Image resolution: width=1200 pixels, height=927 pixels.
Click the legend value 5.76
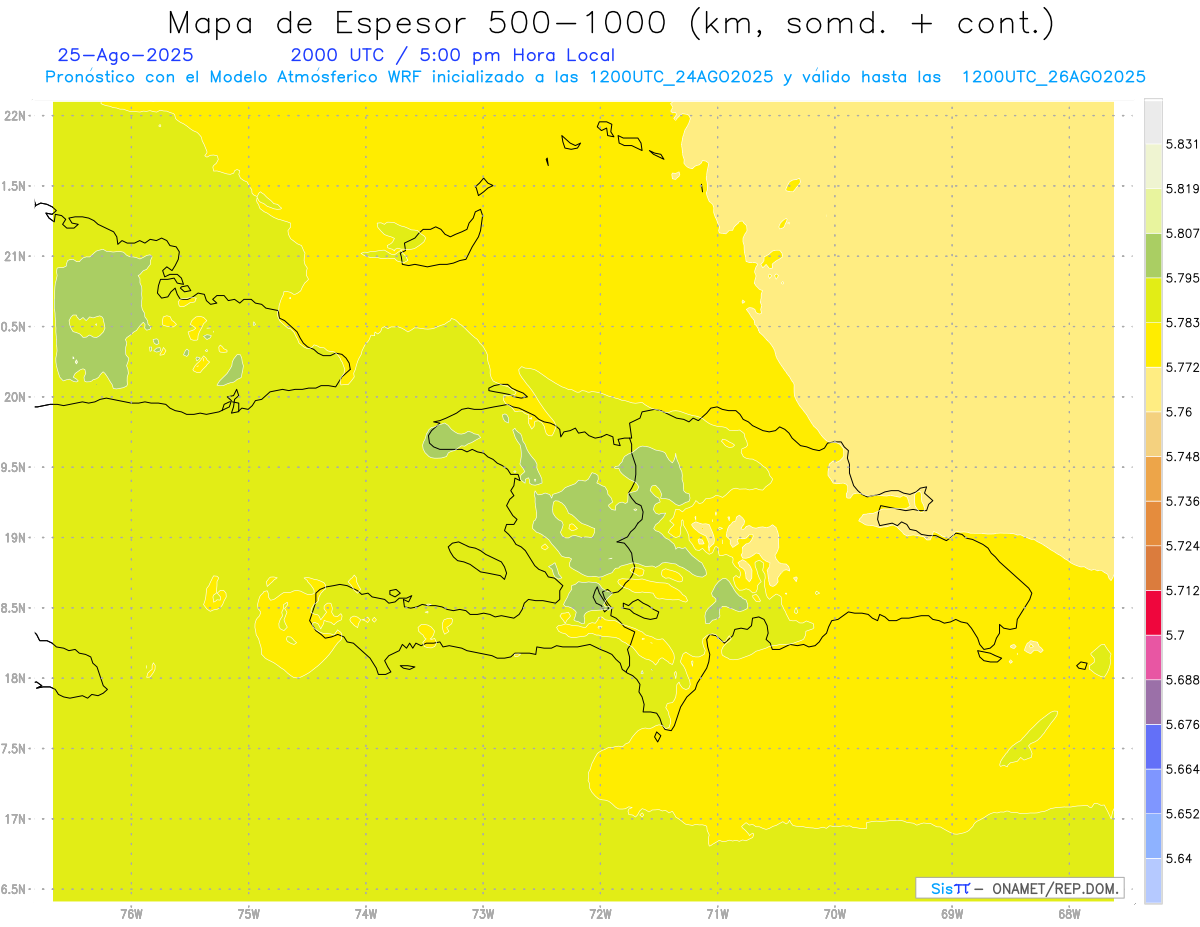tap(1178, 412)
